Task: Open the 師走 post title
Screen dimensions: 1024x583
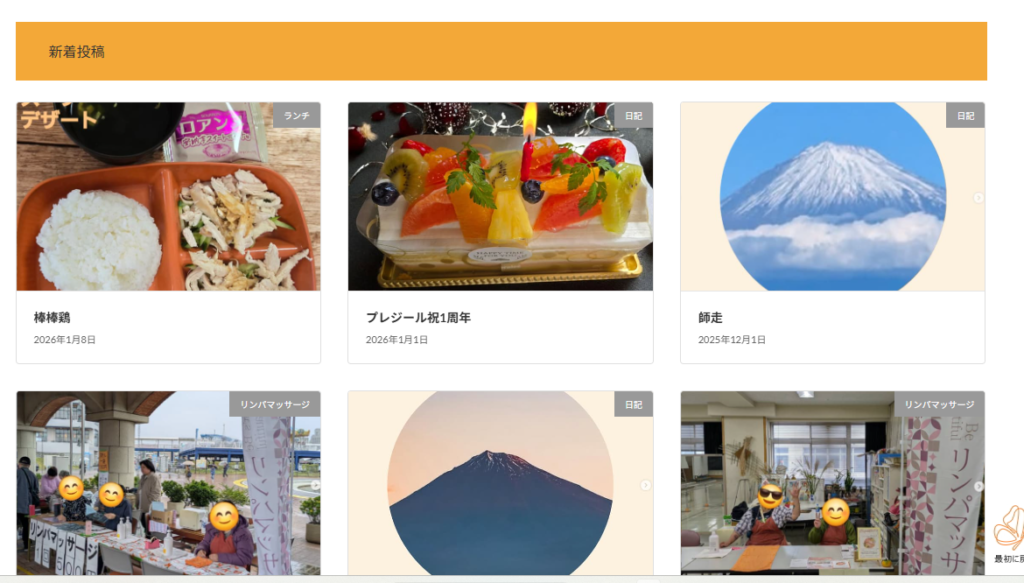Action: click(710, 317)
